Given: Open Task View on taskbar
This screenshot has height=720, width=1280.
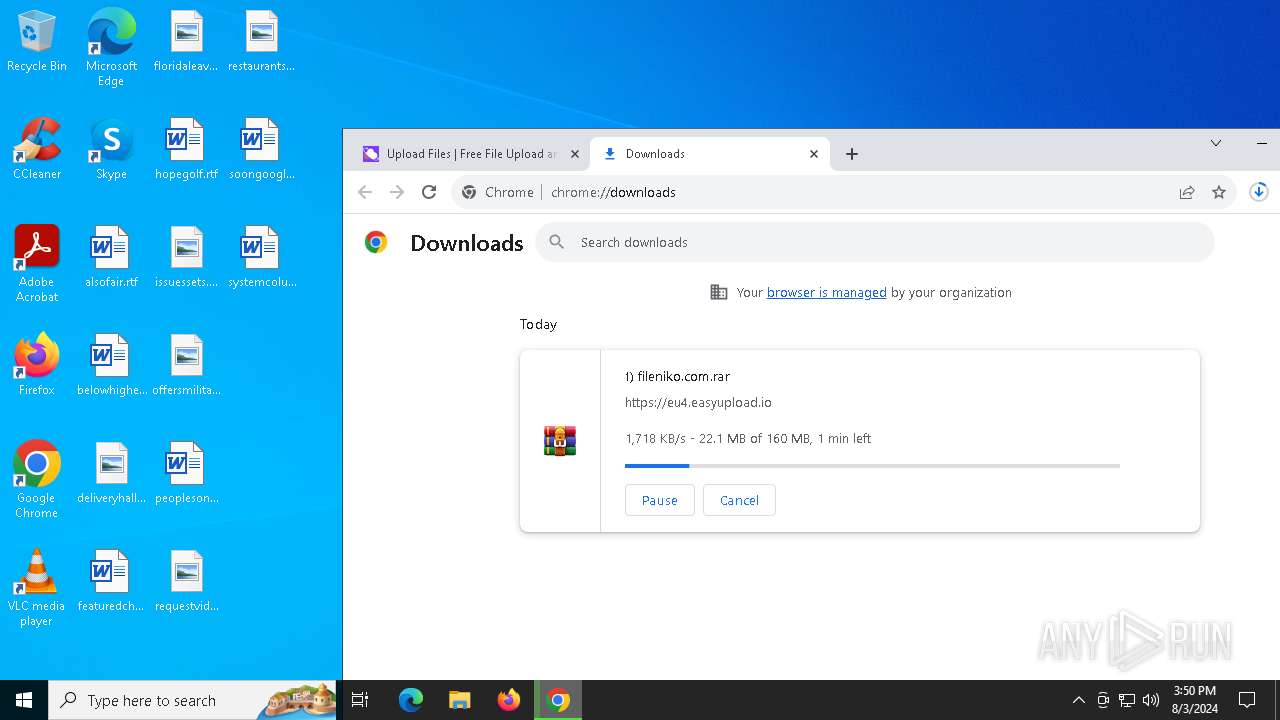Looking at the screenshot, I should click(x=360, y=700).
